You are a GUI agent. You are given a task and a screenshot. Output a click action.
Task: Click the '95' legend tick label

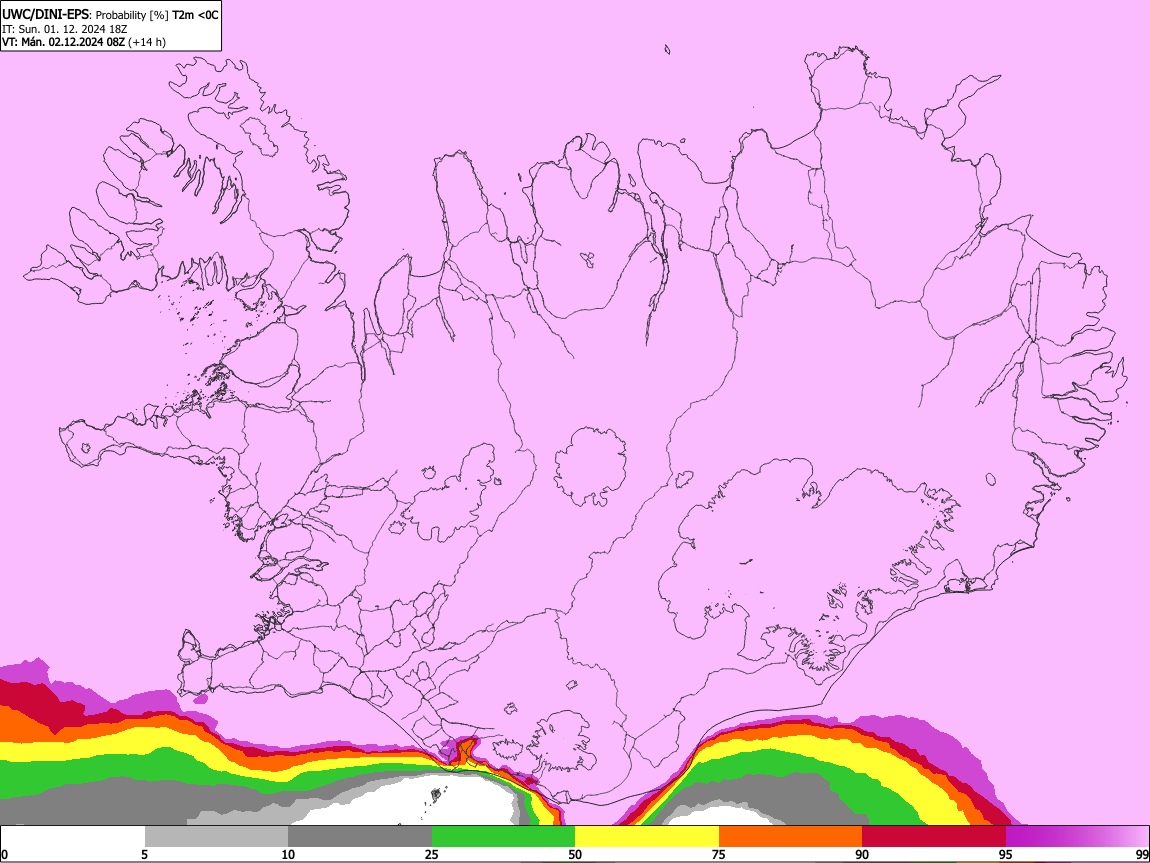(1006, 855)
